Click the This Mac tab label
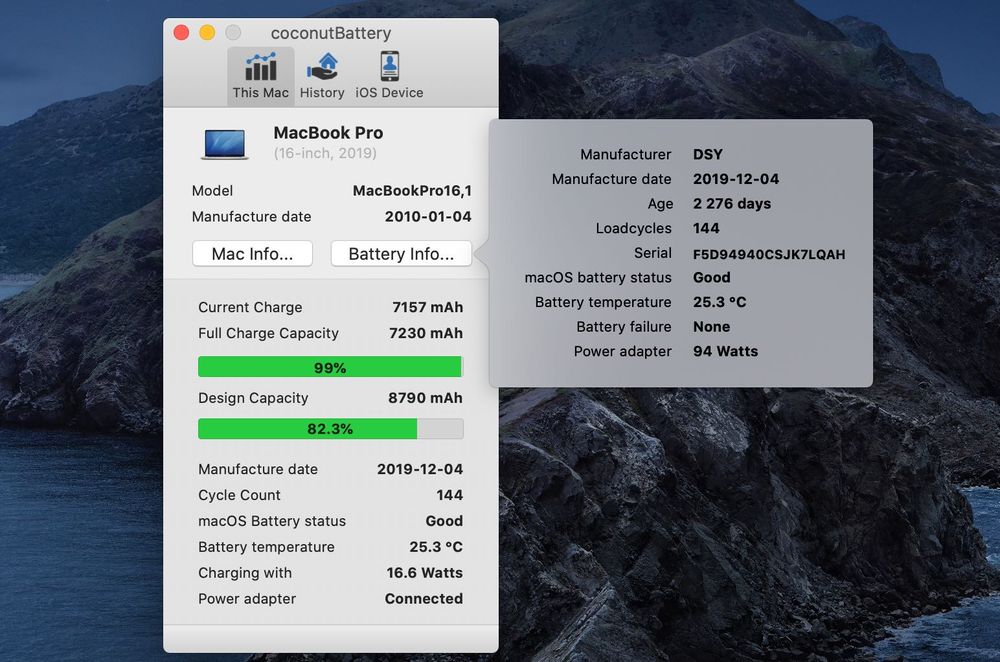The width and height of the screenshot is (1000, 662). tap(260, 92)
